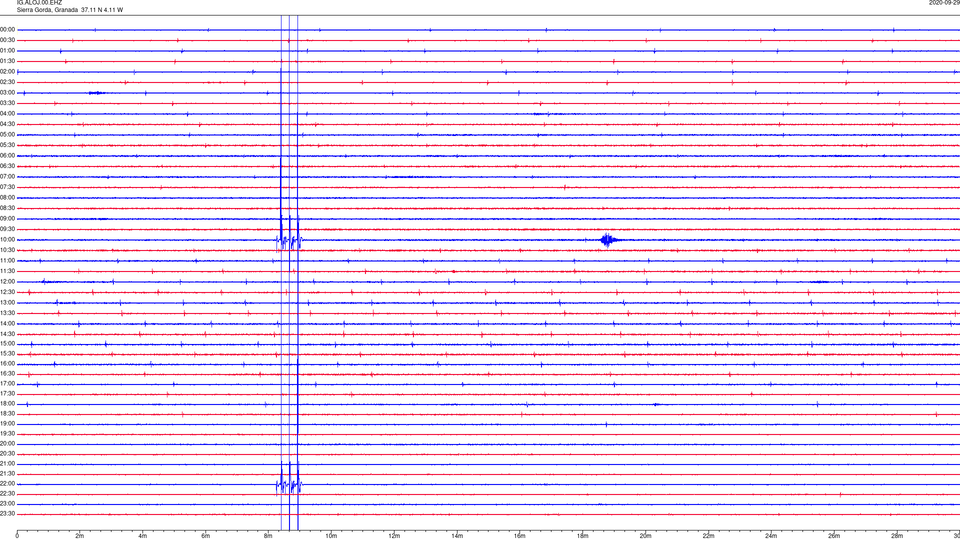Select the 13:00 trace time label
Image resolution: width=960 pixels, height=540 pixels.
tap(7, 302)
